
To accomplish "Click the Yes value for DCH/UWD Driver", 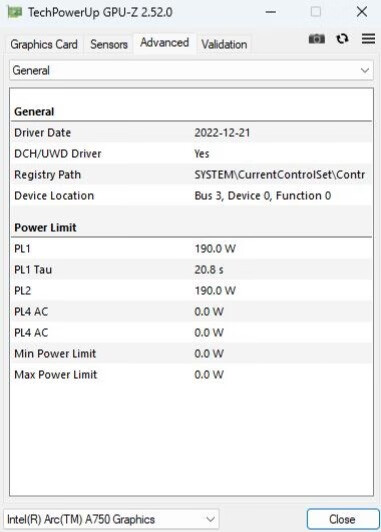I will coord(202,154).
